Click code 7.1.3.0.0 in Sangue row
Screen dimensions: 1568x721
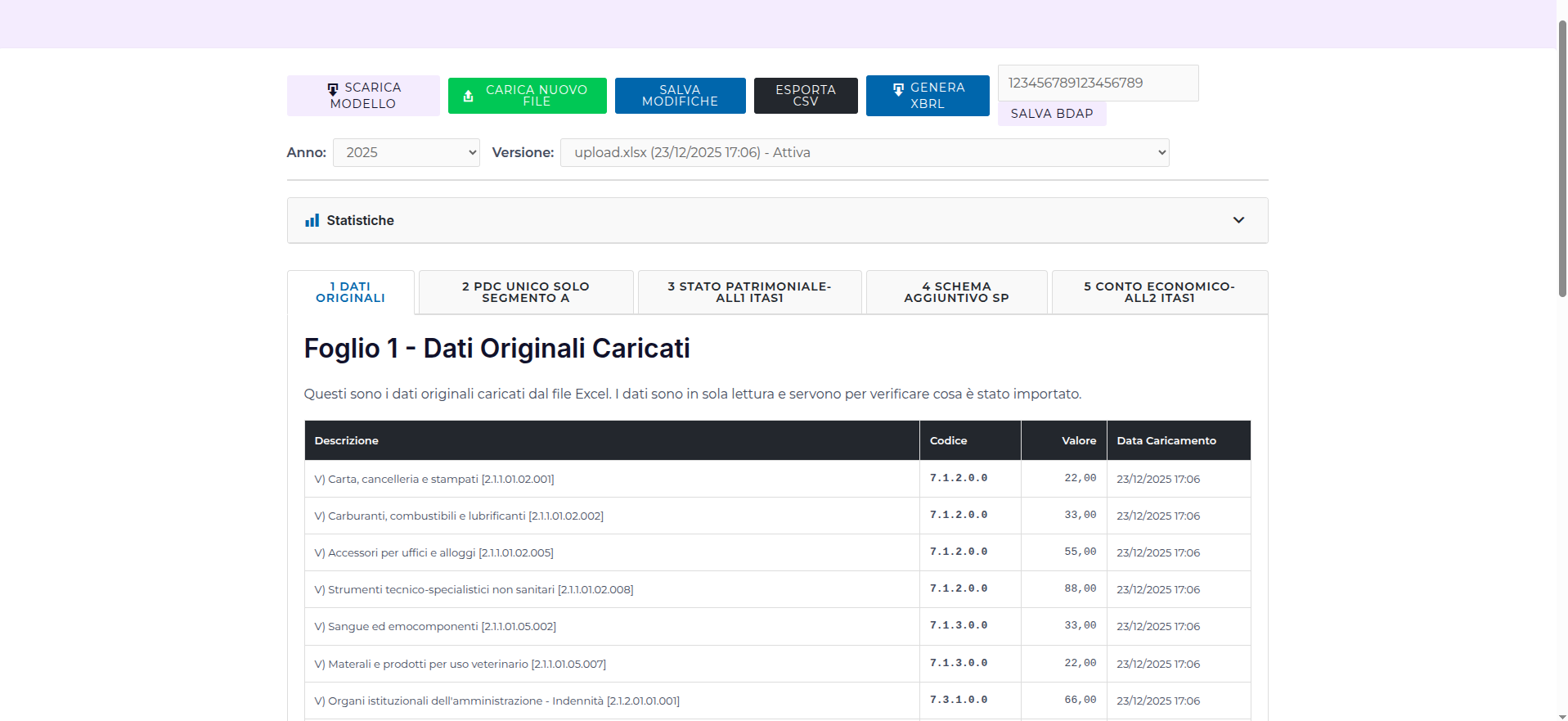(971, 626)
